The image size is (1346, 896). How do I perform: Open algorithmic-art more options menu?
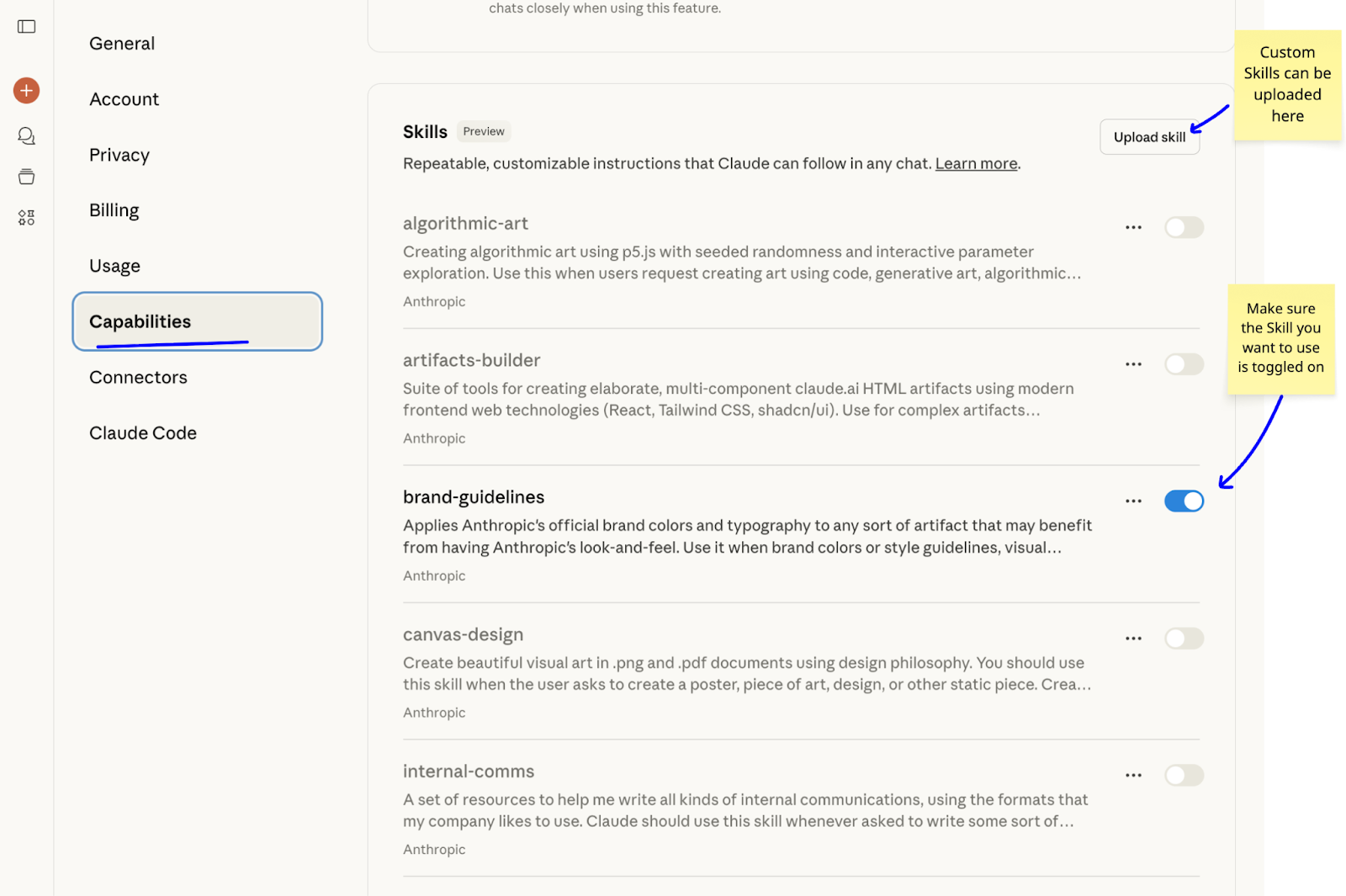(x=1133, y=227)
